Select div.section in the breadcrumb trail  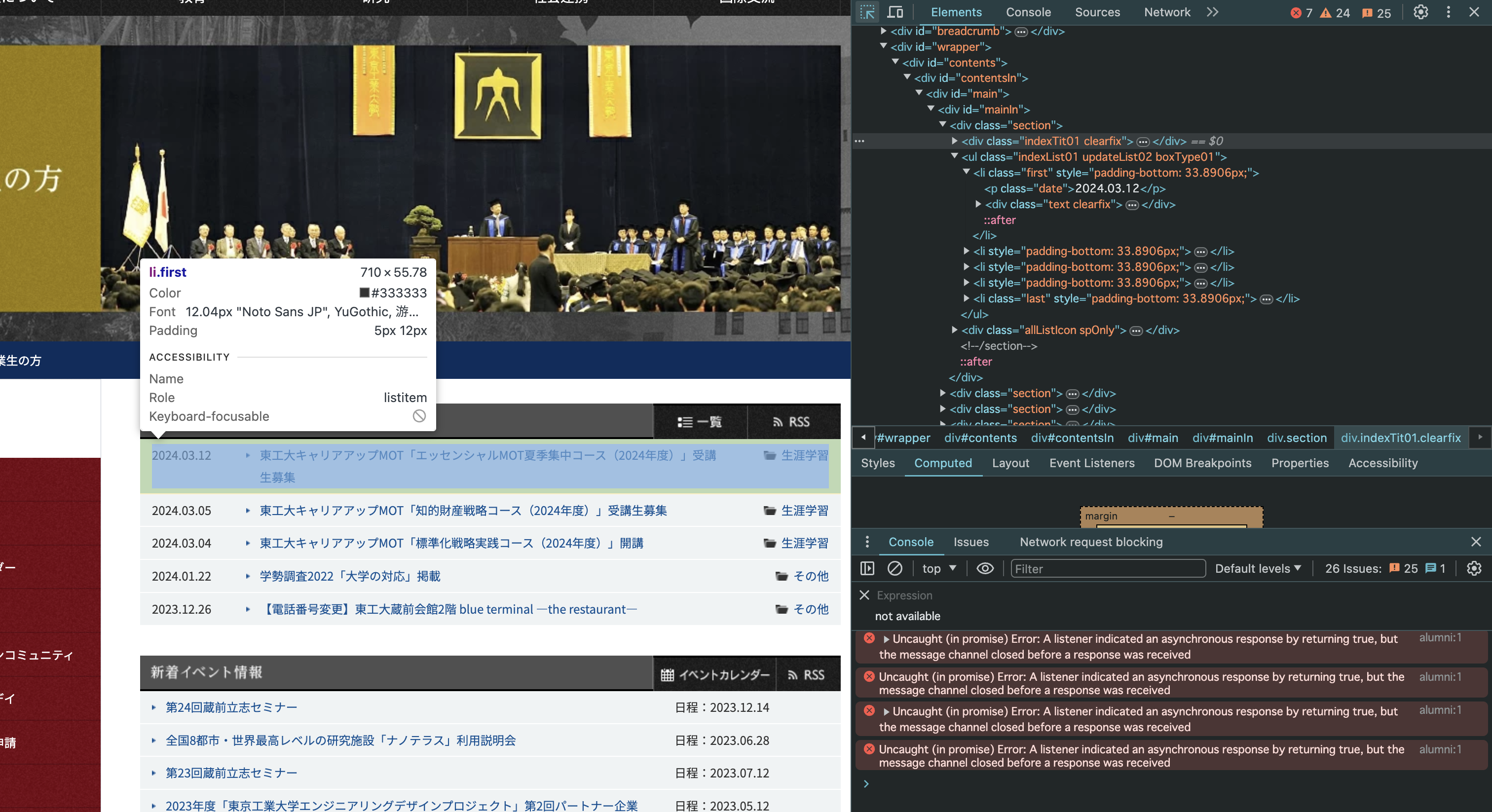coord(1297,438)
